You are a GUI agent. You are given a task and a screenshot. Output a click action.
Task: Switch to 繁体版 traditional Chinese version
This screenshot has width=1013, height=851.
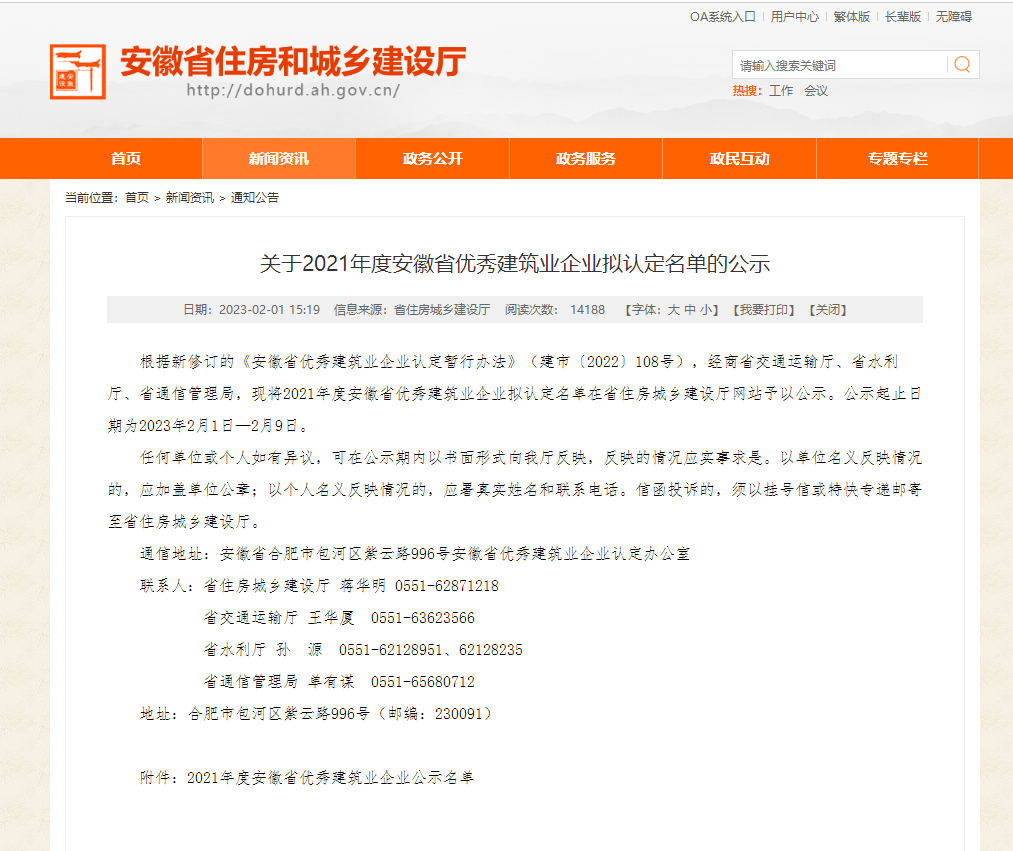click(851, 17)
